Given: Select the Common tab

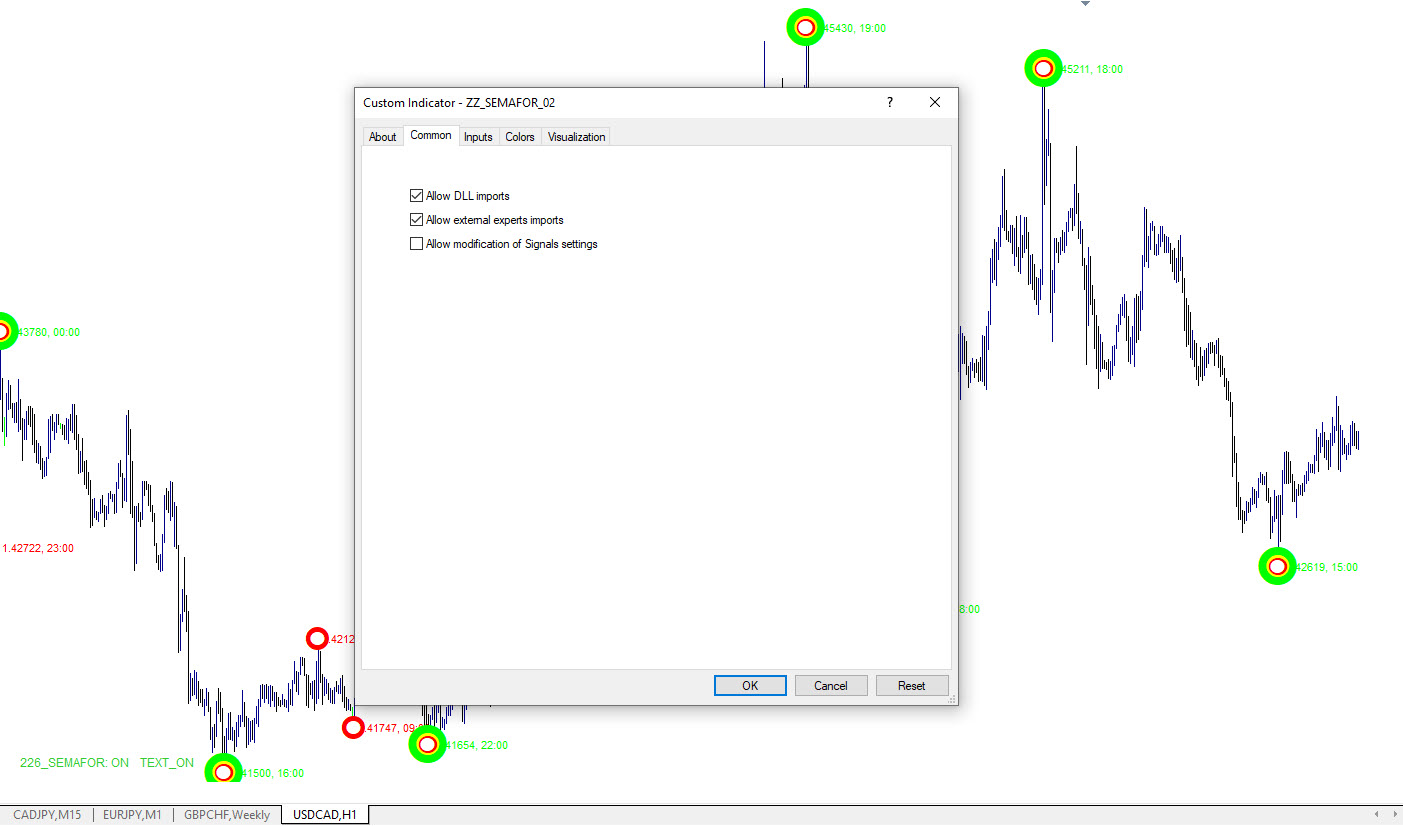Looking at the screenshot, I should pyautogui.click(x=431, y=135).
